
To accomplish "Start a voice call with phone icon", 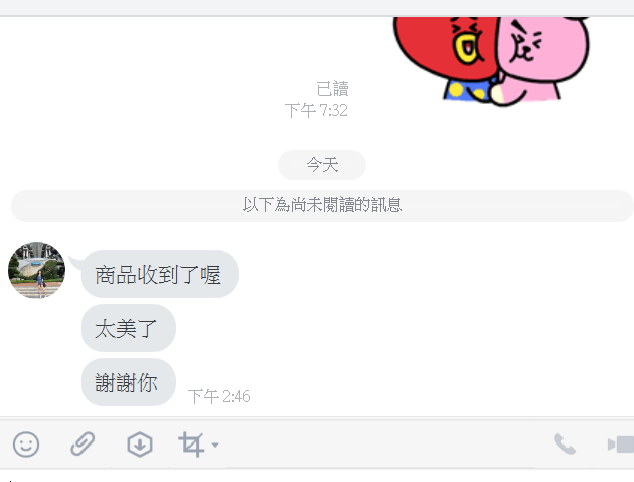I will click(x=564, y=444).
